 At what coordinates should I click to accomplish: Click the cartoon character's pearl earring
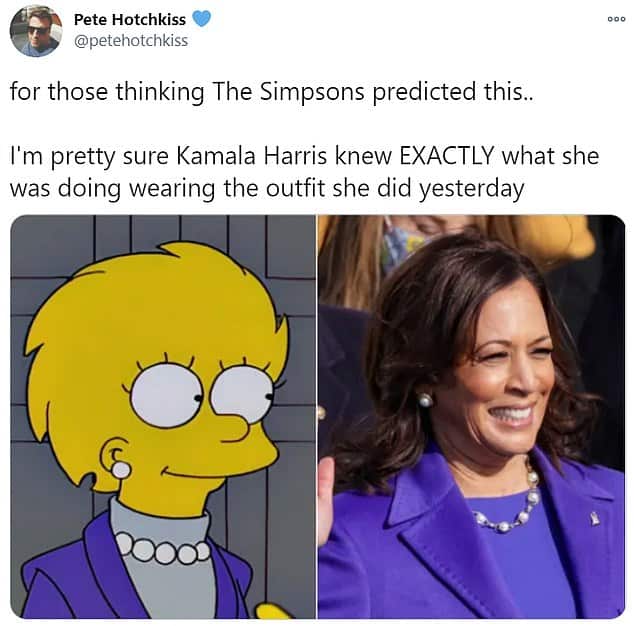coord(121,470)
